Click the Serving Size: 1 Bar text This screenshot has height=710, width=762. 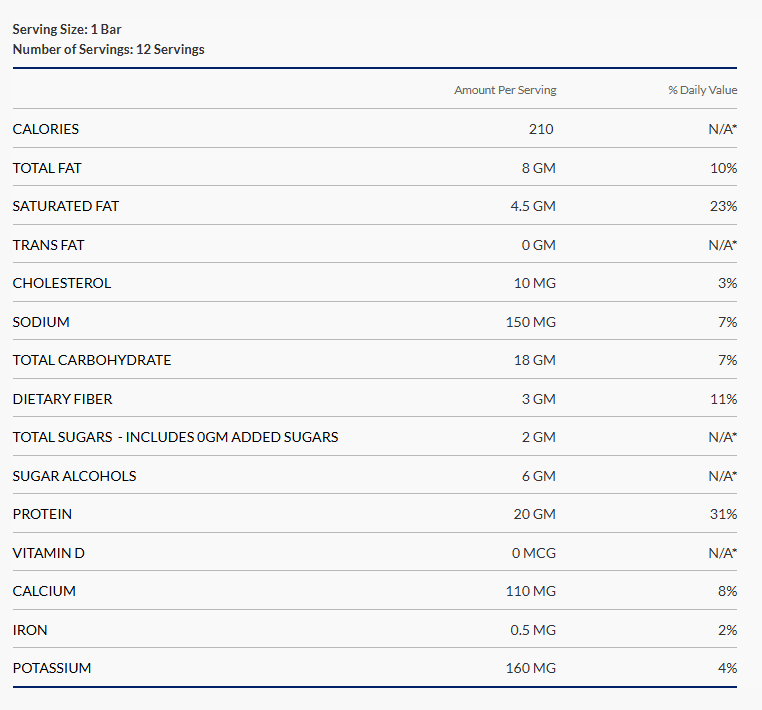pos(67,30)
